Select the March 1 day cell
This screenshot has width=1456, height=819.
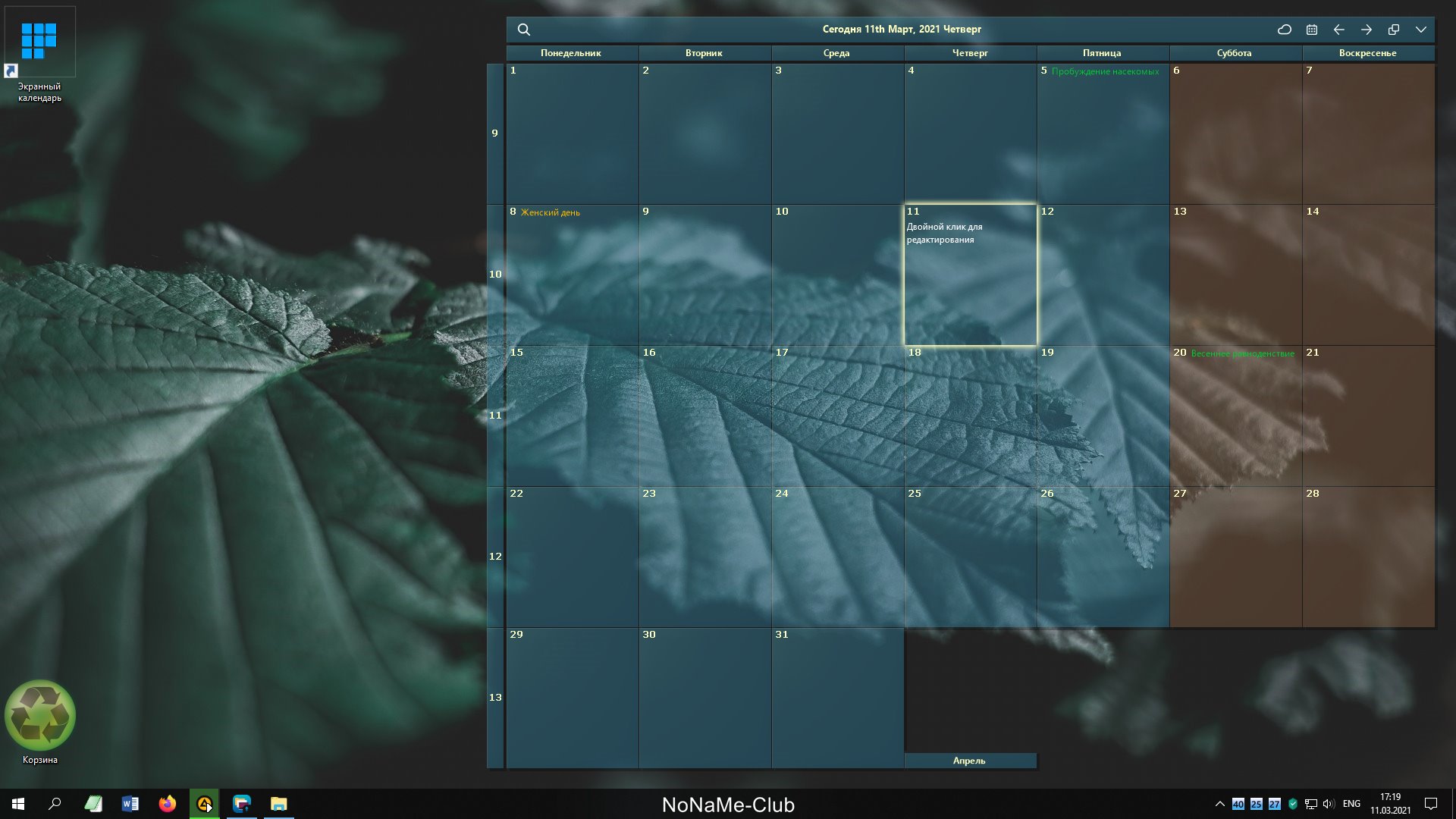[572, 134]
